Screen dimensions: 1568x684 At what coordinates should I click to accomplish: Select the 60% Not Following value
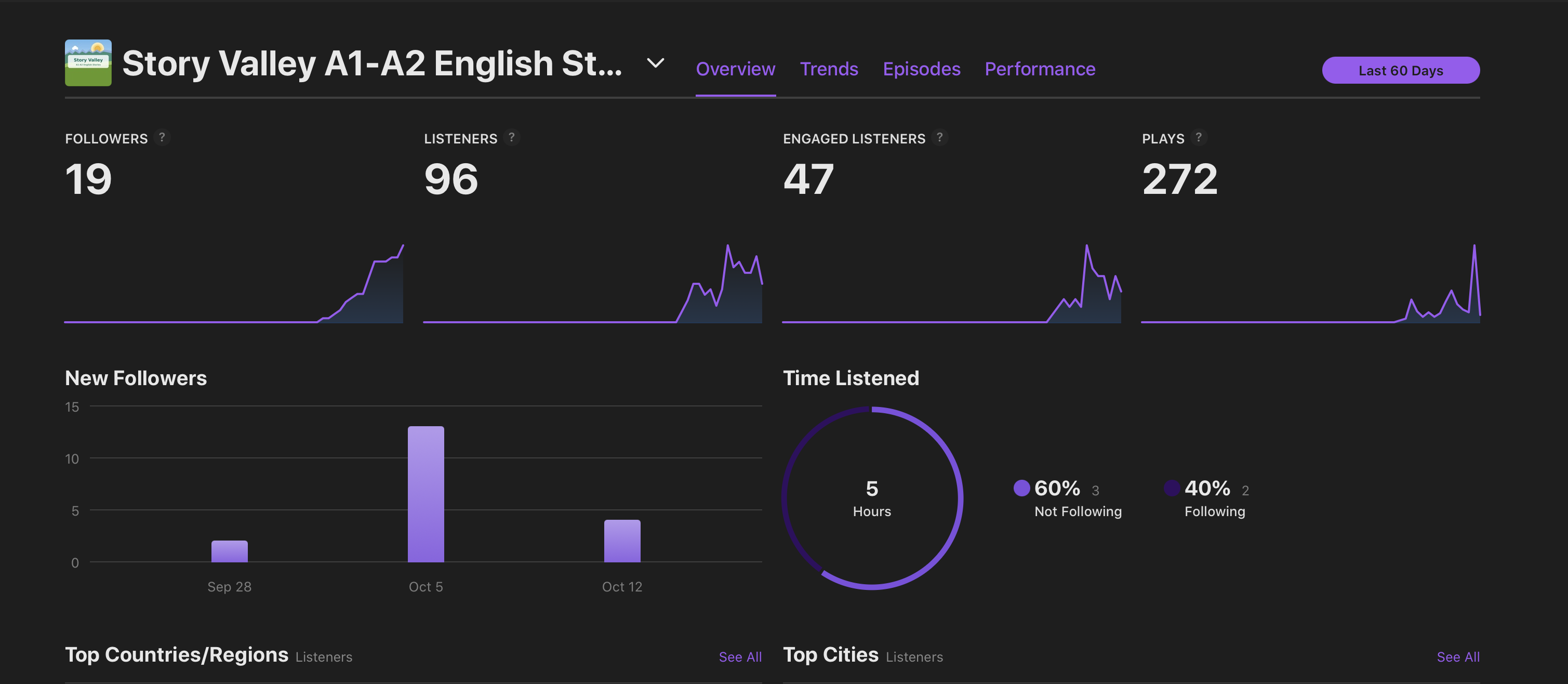[x=1057, y=489]
